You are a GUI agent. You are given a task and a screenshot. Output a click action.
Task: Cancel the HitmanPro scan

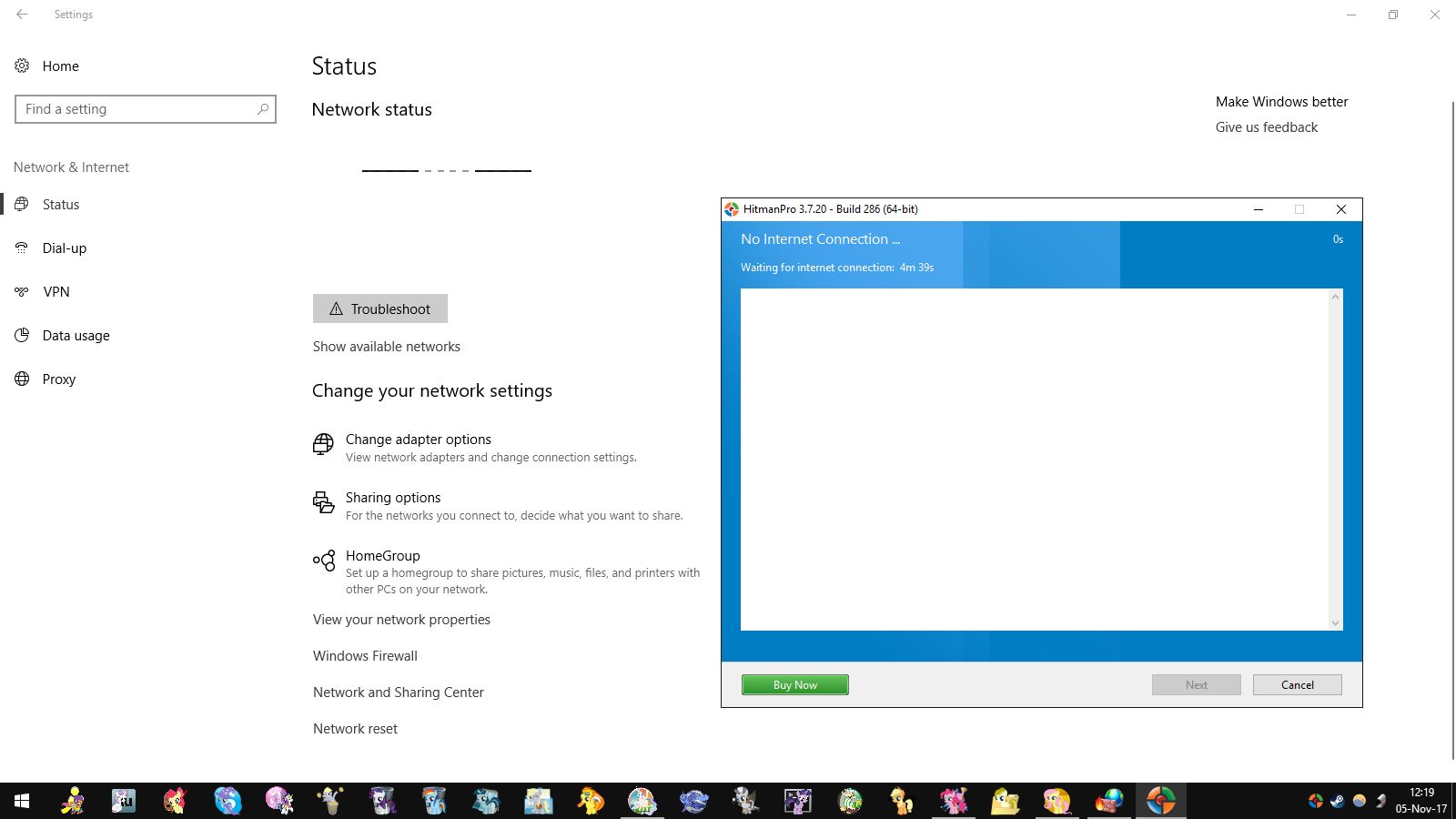pos(1298,685)
